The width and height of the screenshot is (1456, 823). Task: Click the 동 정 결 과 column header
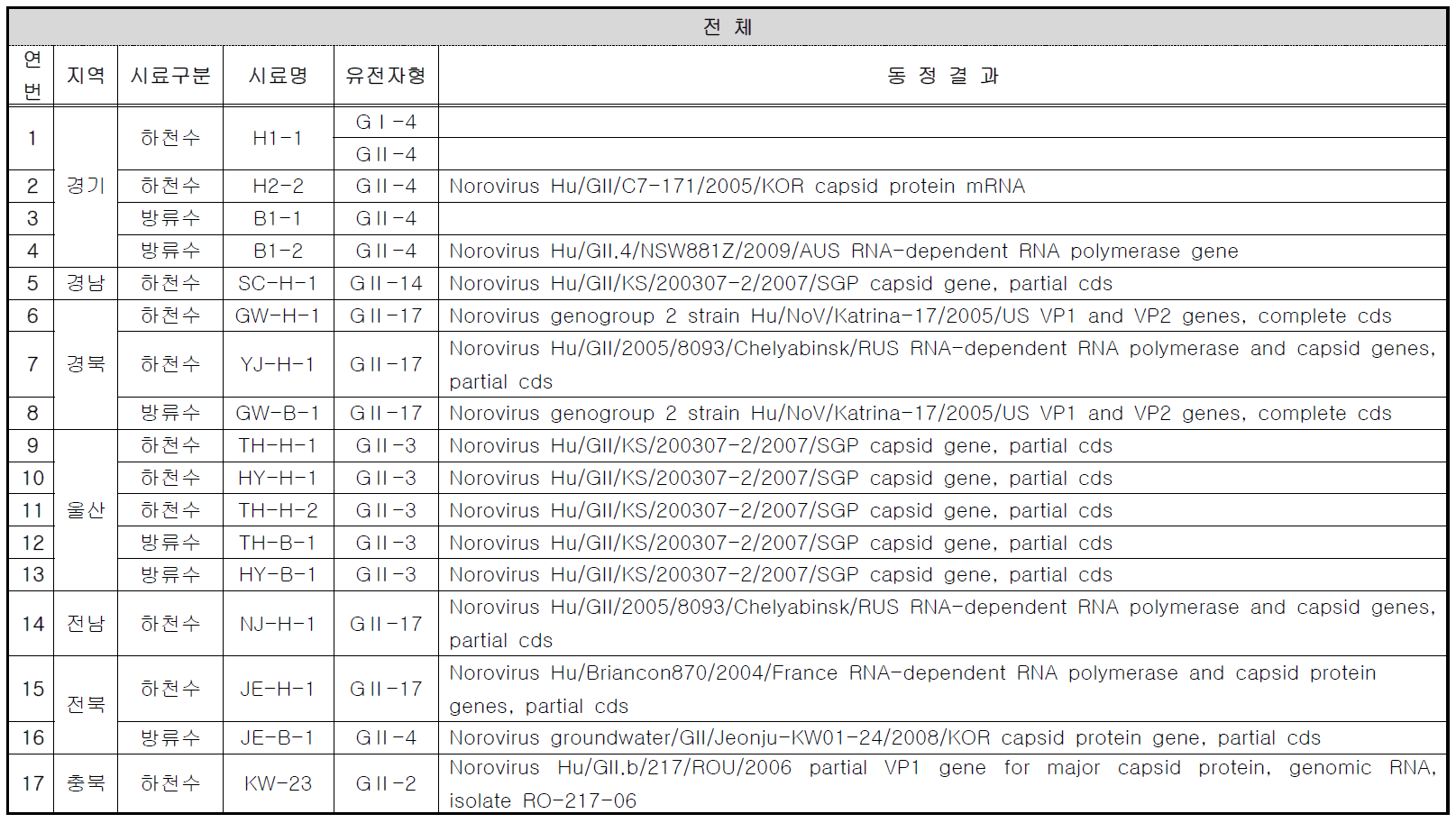point(943,75)
